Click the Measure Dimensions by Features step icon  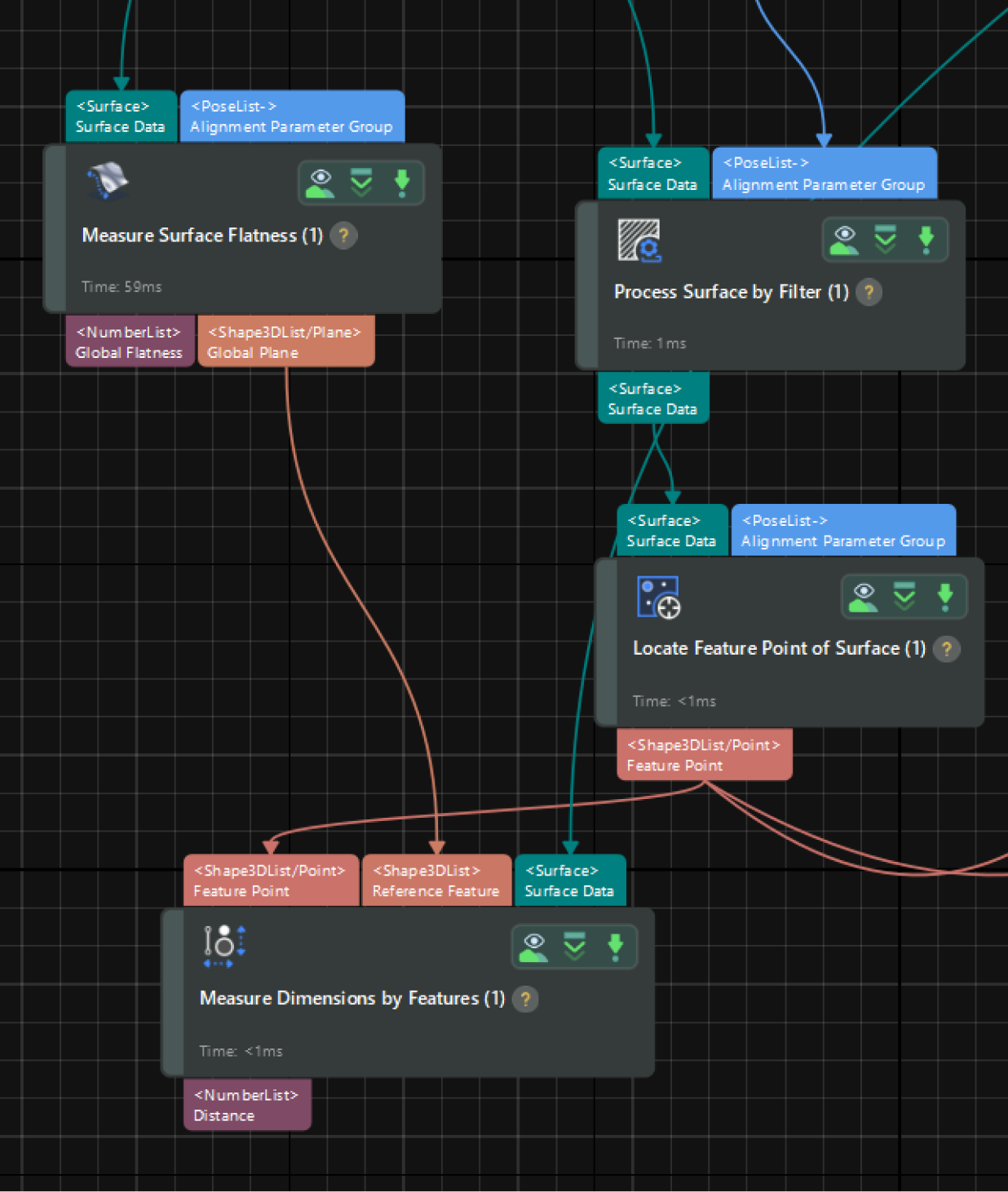[x=224, y=946]
